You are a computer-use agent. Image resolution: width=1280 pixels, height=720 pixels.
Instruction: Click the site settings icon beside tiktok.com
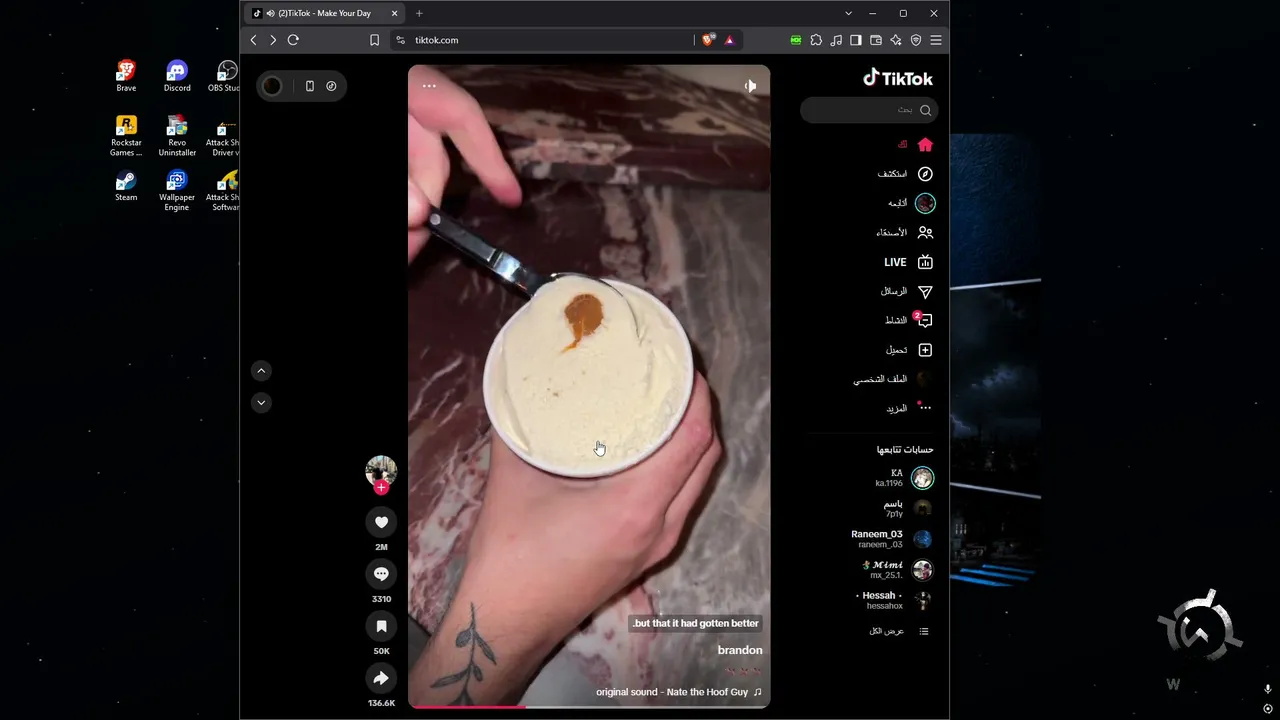click(x=401, y=40)
